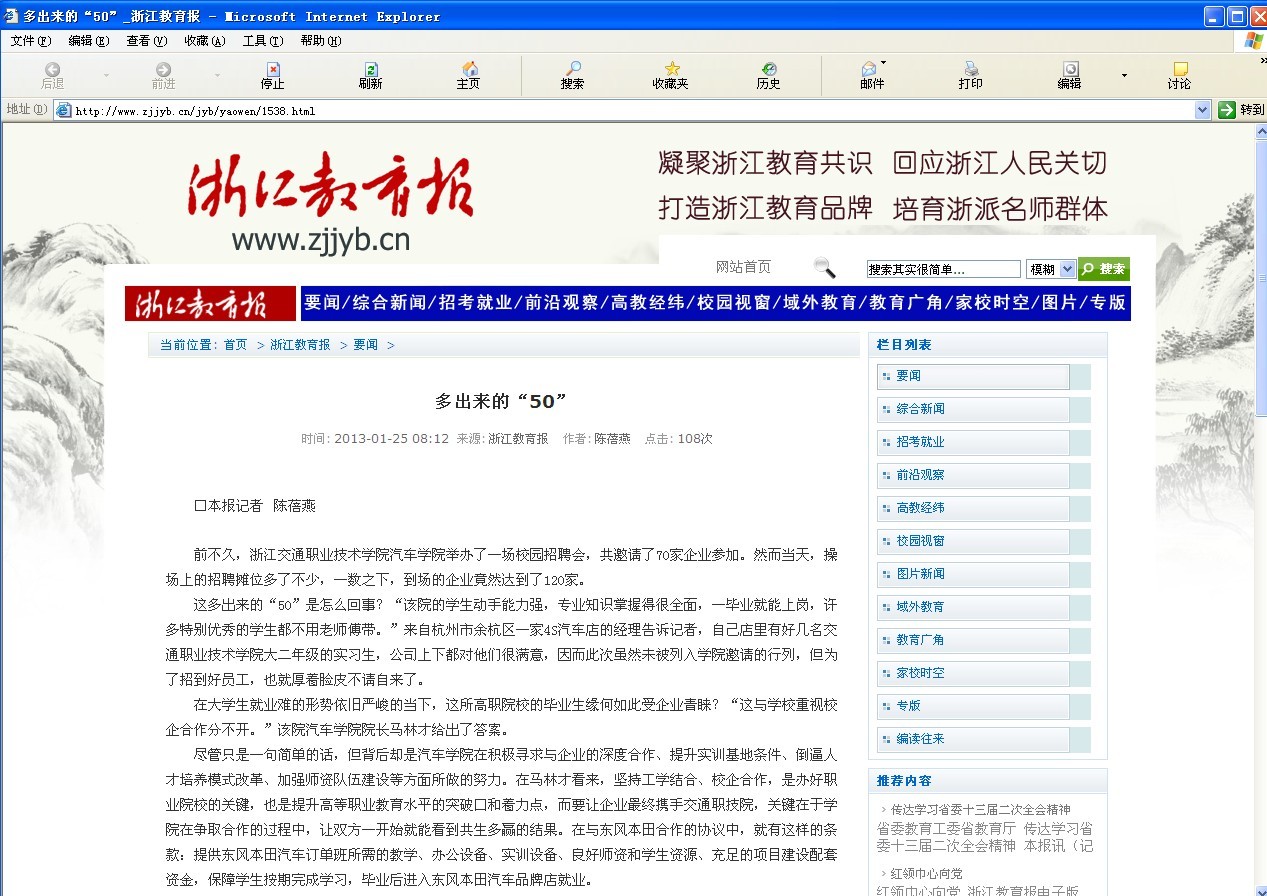Click 校园视窗 in the blue navigation bar
1267x896 pixels.
point(734,302)
